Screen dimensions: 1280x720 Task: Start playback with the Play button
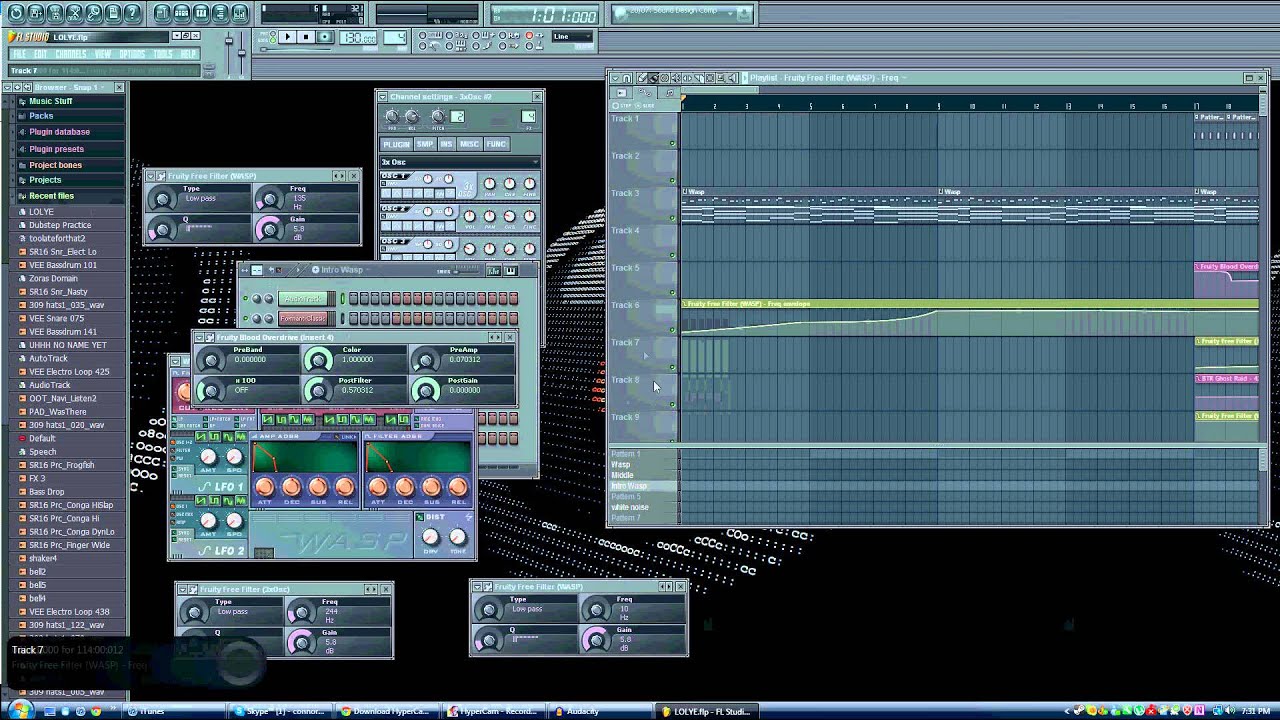pyautogui.click(x=288, y=37)
